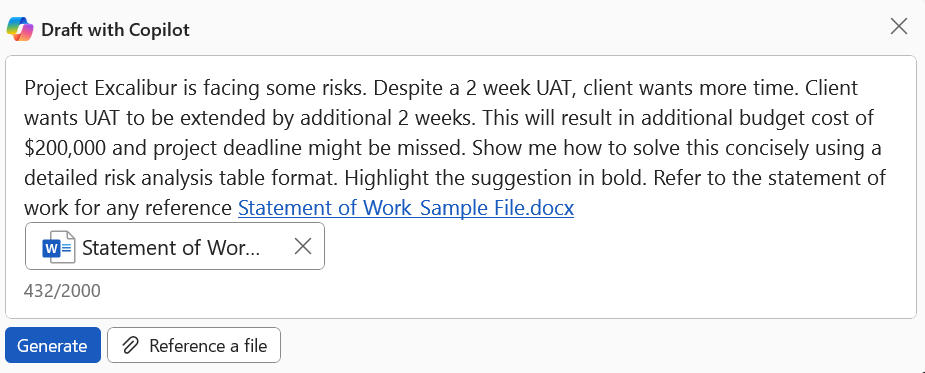Click the word Despite in the prompt text

(407, 89)
